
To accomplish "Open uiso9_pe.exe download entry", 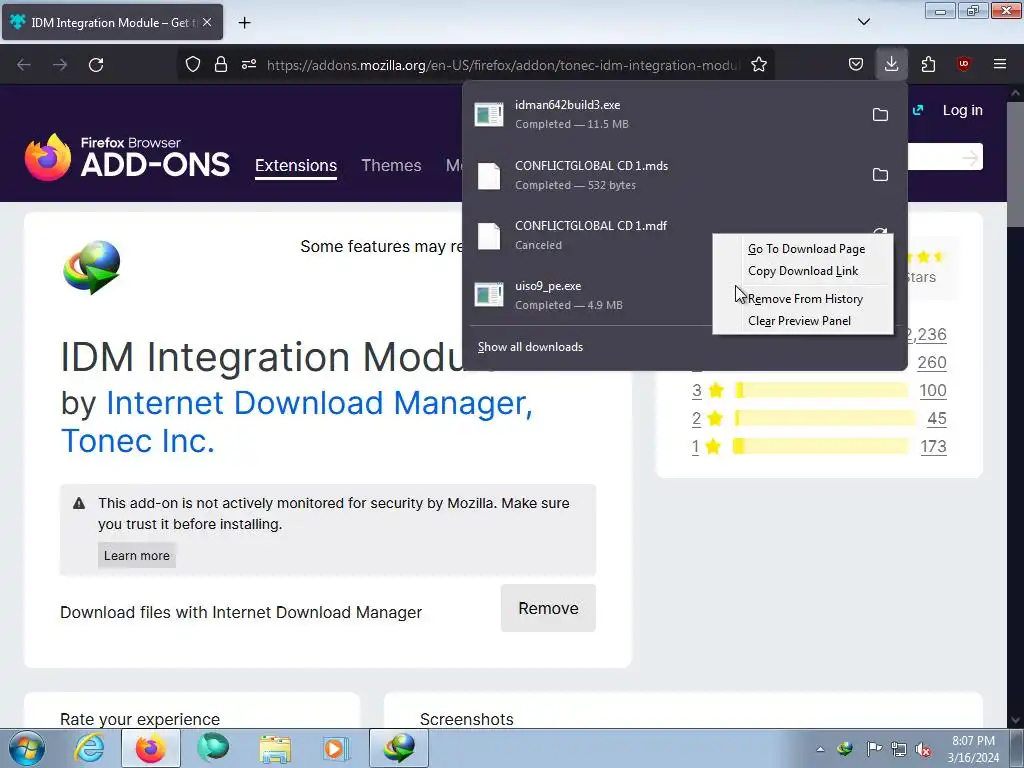I will coord(591,295).
